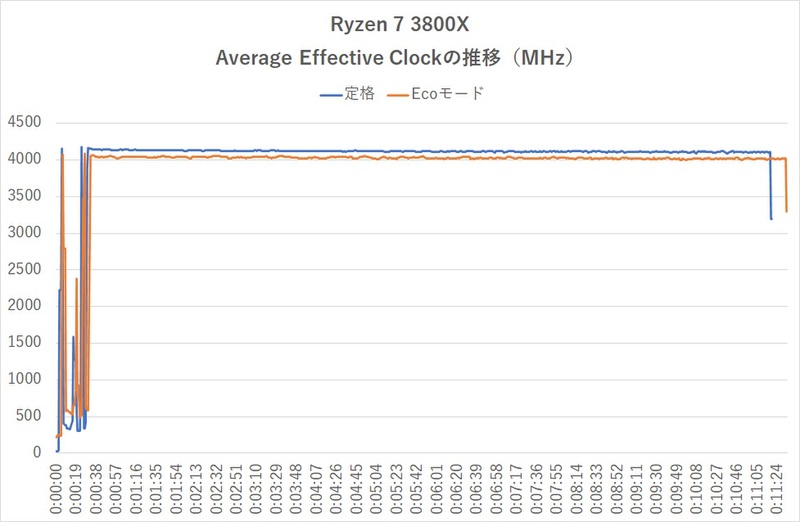Screen dimensions: 800x522
Task: Click the x-axis label 0:03:48
Action: (x=296, y=489)
